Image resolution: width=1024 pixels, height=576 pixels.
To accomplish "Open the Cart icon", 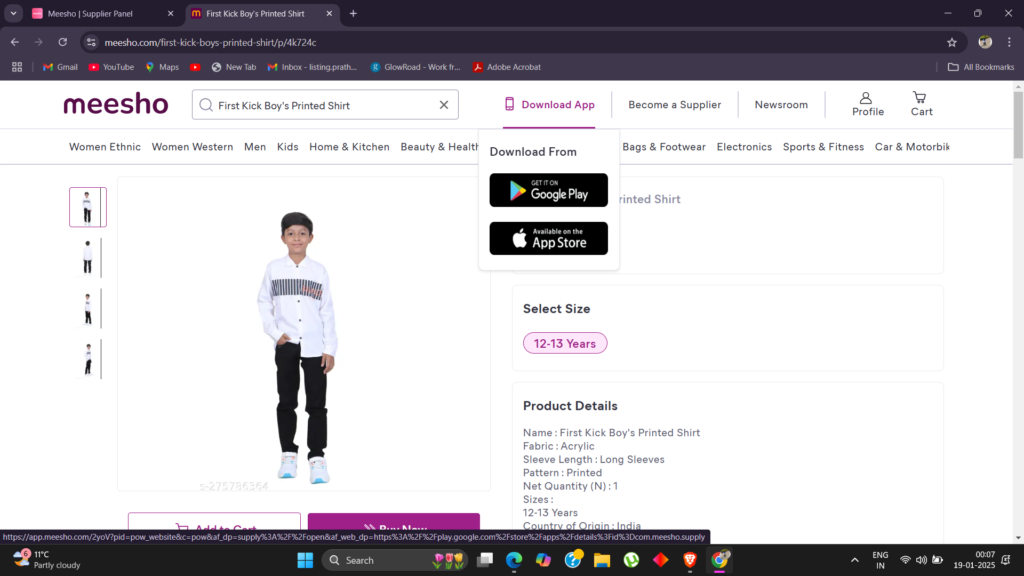I will 921,104.
